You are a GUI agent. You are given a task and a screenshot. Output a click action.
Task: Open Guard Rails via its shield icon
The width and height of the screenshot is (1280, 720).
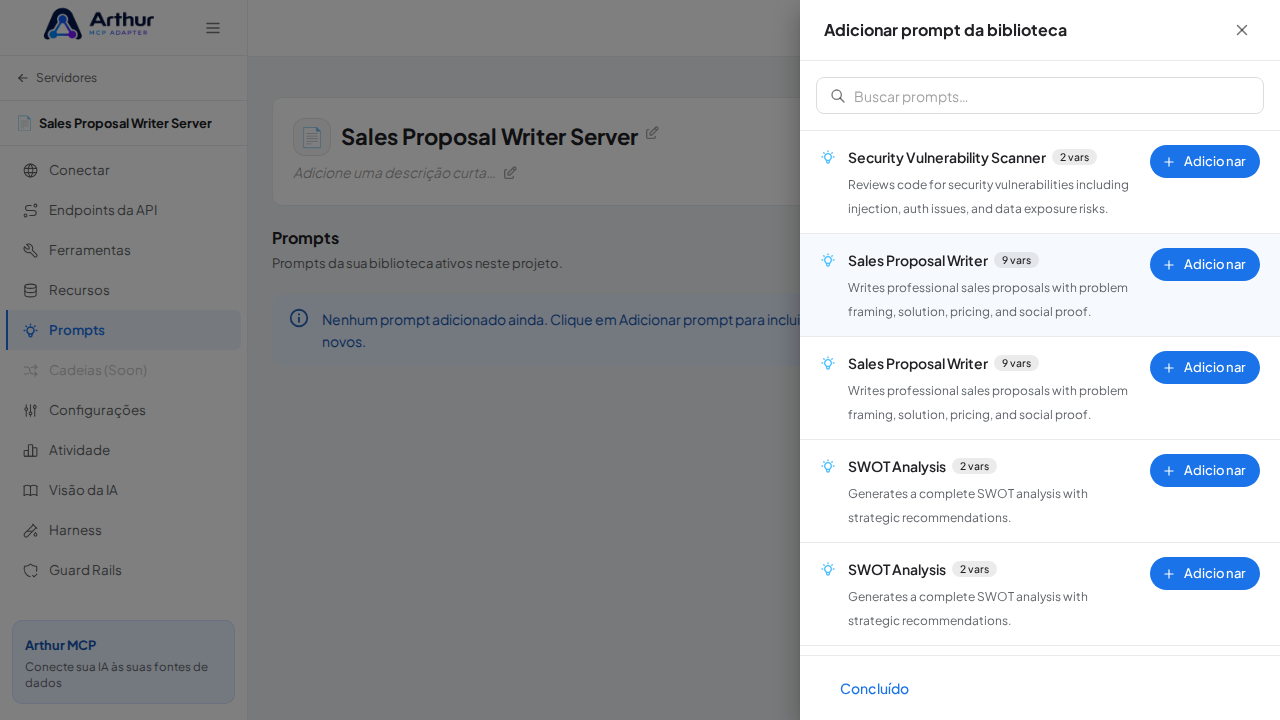click(30, 570)
